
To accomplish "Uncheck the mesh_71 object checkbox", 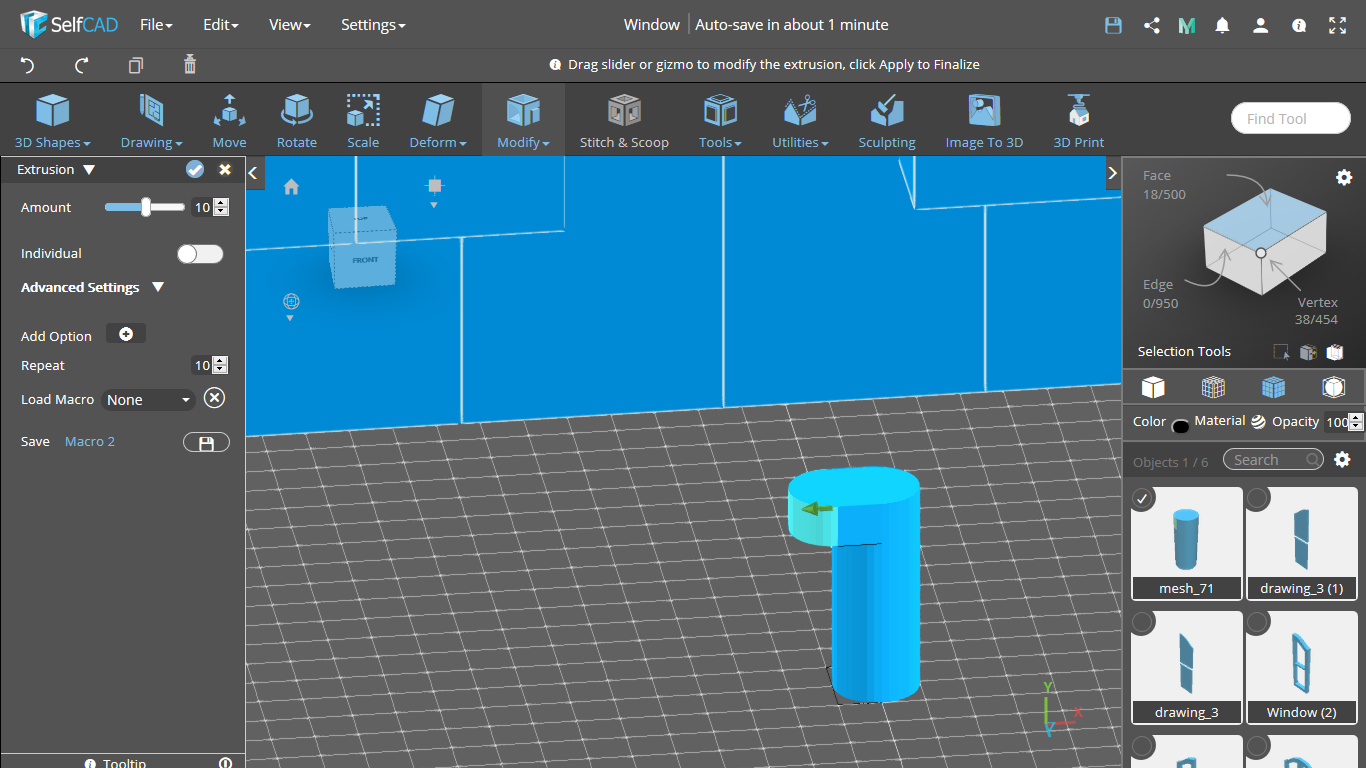I will point(1141,497).
